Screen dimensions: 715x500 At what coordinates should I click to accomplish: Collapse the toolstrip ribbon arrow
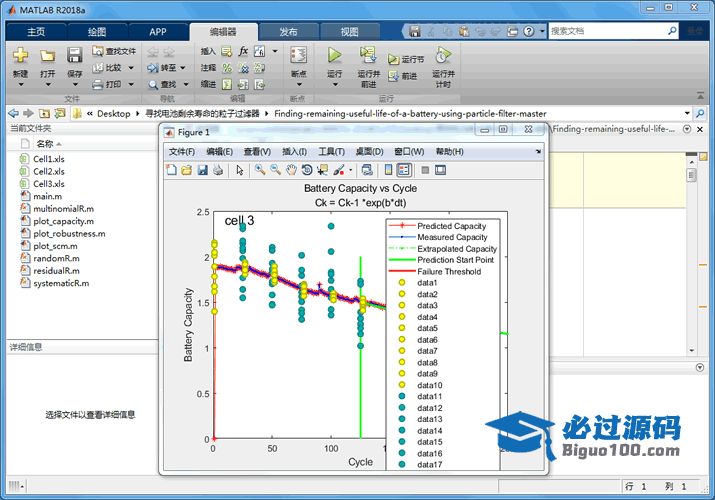(700, 96)
